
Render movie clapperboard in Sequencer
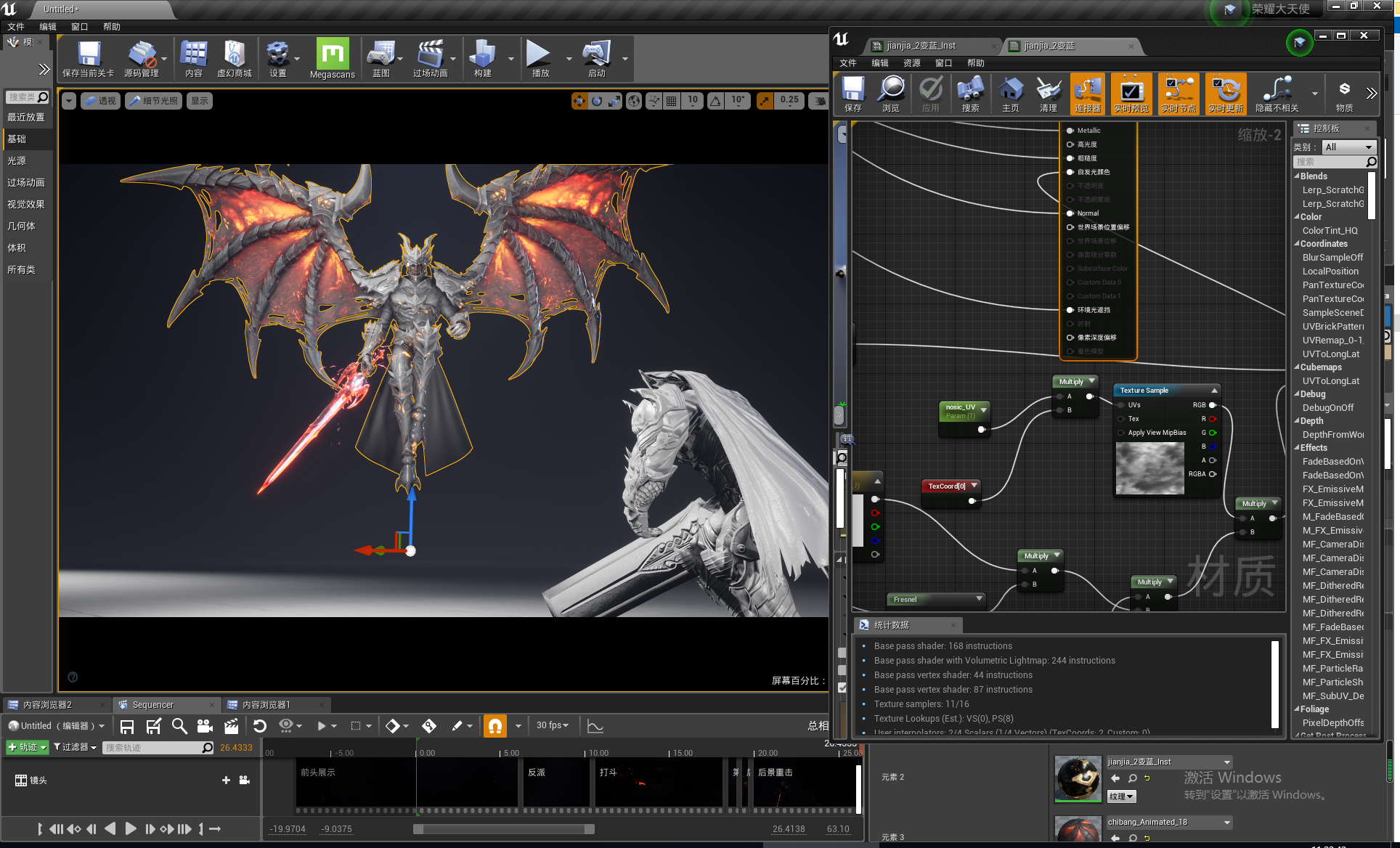coord(232,726)
